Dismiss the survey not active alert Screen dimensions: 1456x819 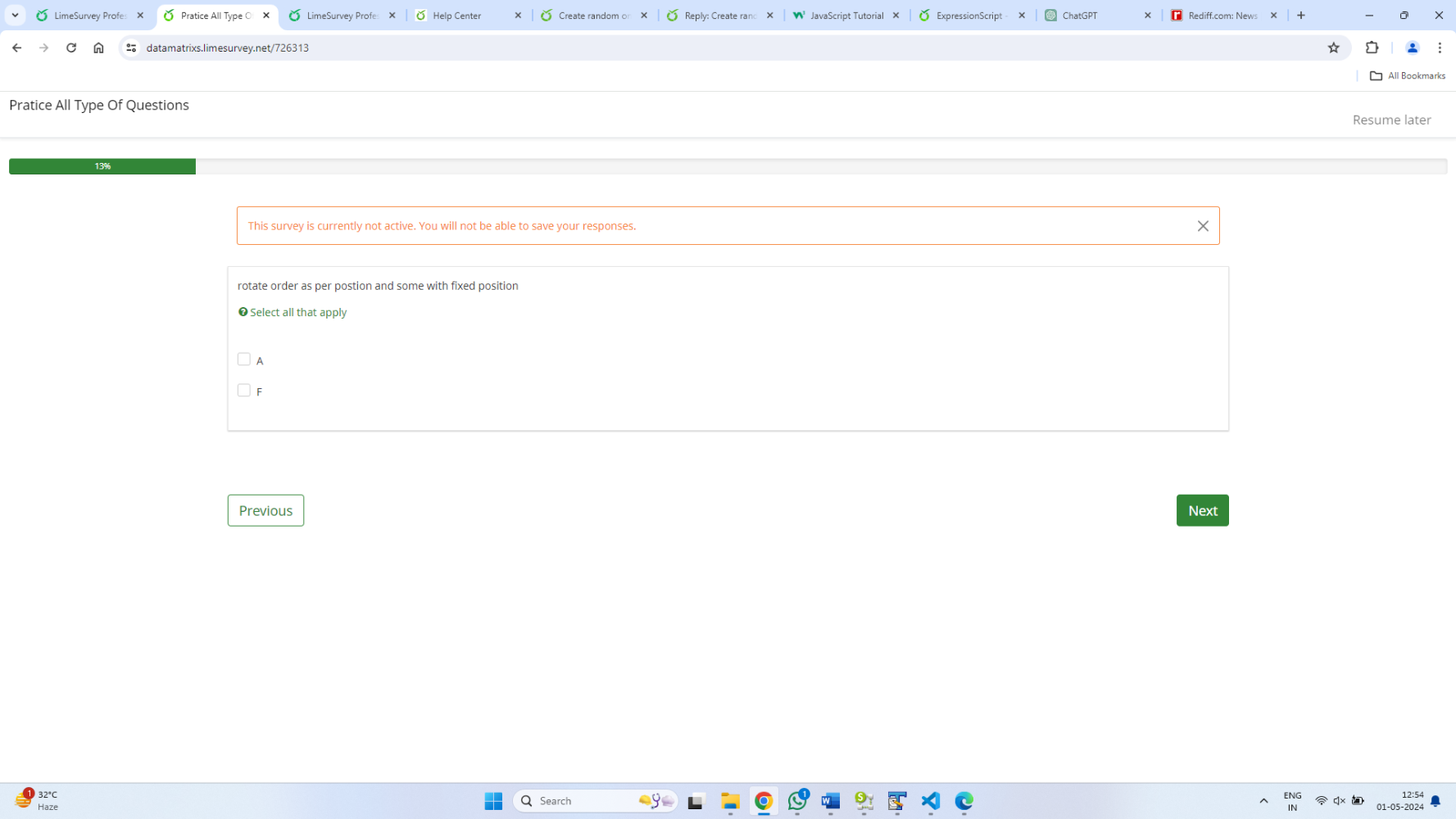pos(1202,226)
